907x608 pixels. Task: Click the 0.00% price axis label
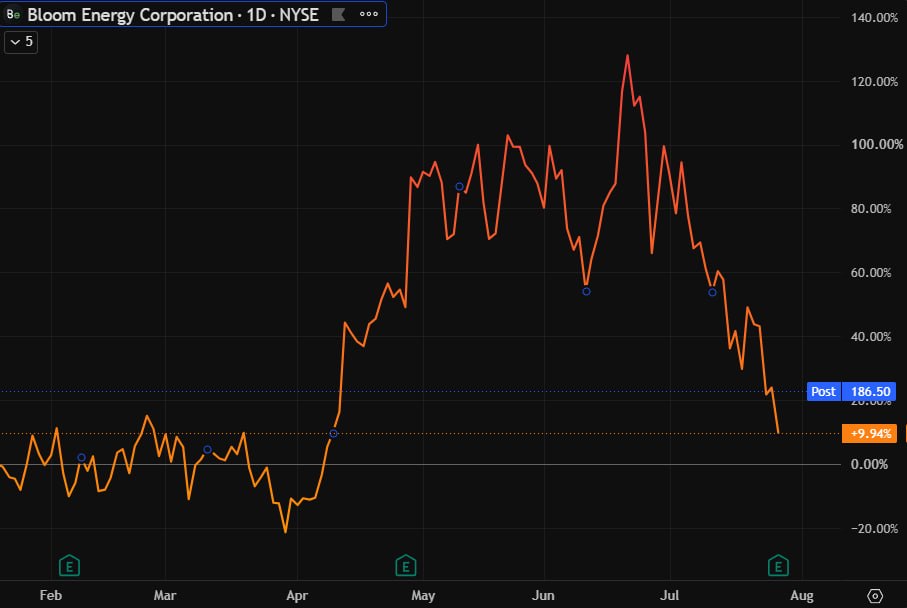(x=869, y=464)
